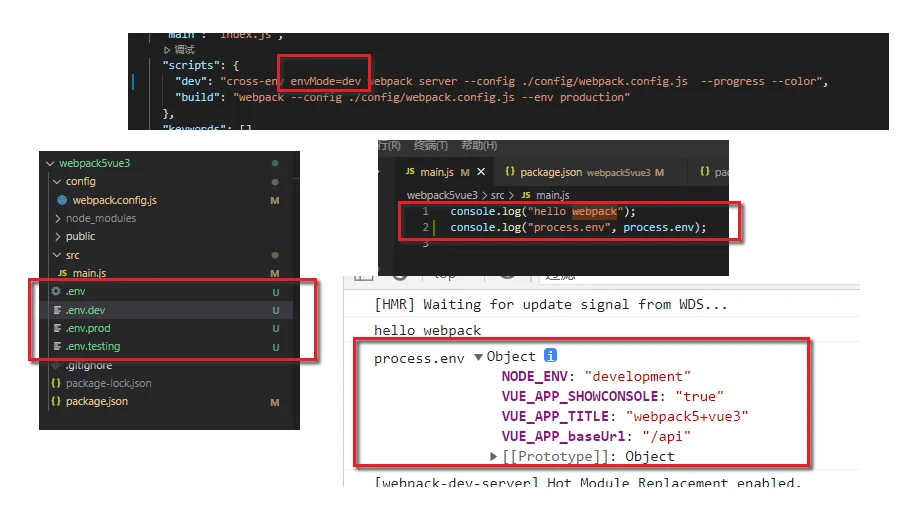Screen dimensions: 919x514
Task: Click the VUE_APP_TITLE property
Action: pyautogui.click(x=554, y=416)
